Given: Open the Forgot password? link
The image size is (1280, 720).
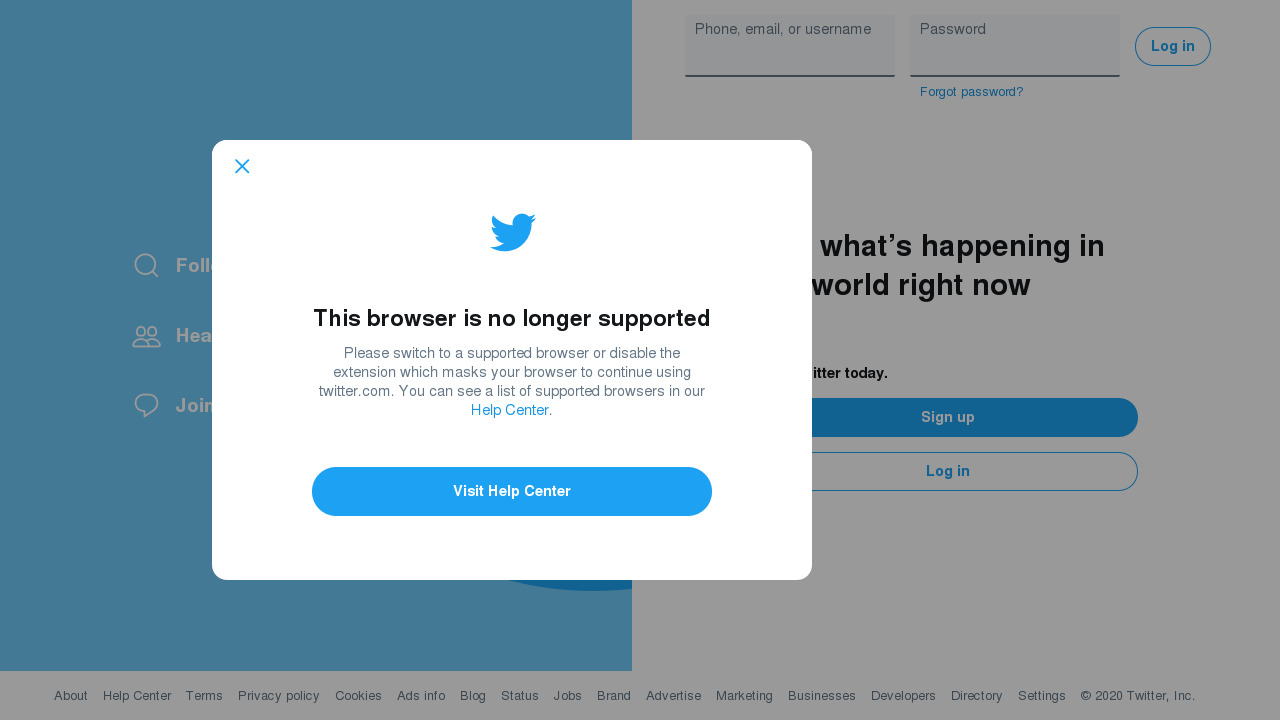Looking at the screenshot, I should pos(971,92).
